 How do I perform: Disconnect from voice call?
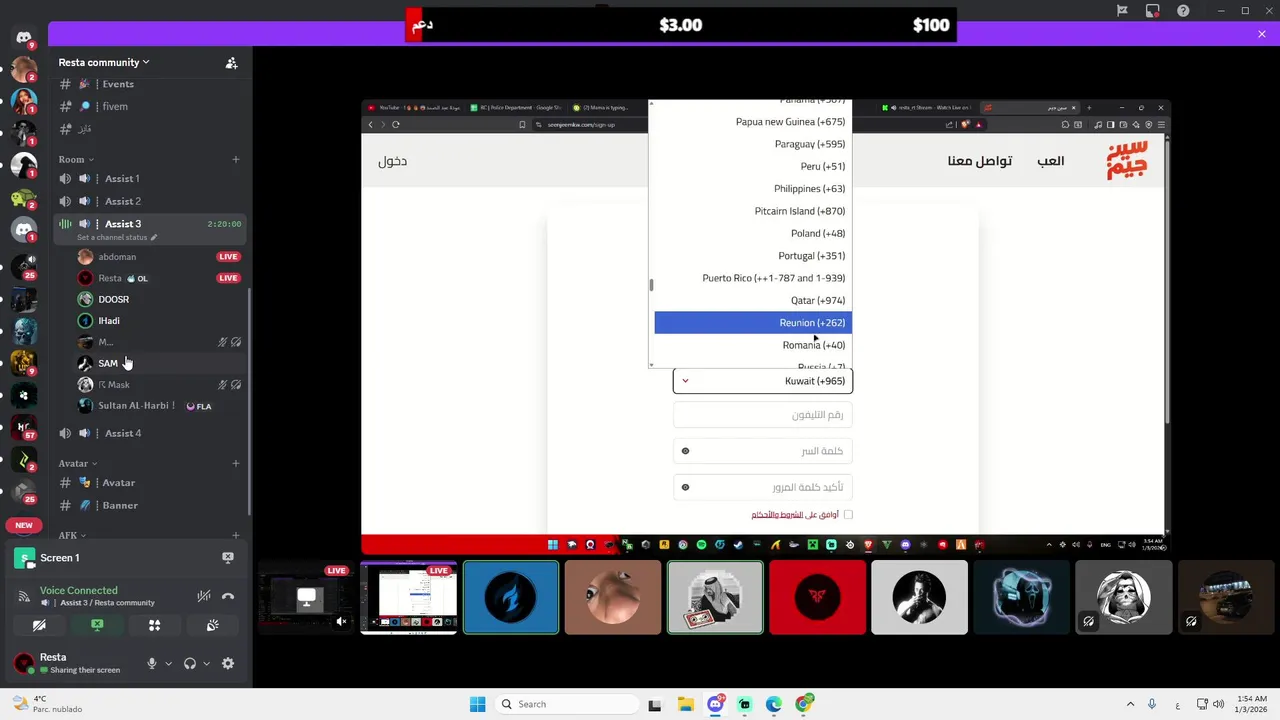pos(228,596)
